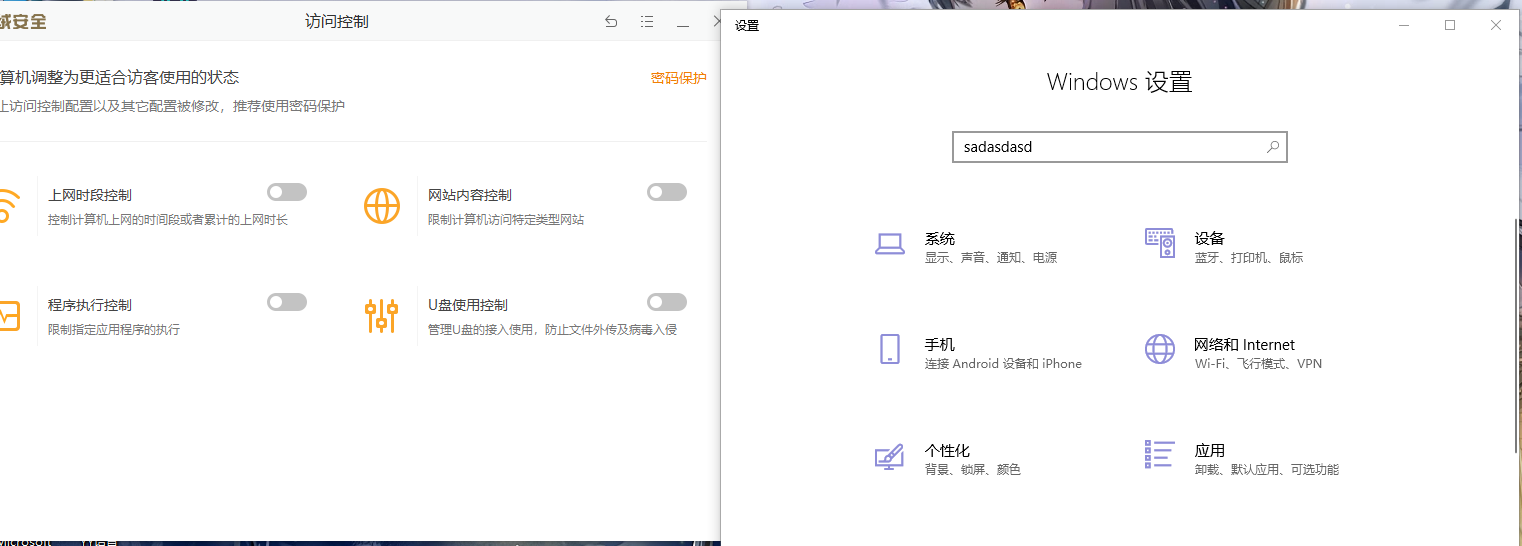
Task: Click 网站内容控制 heading text
Action: [x=470, y=195]
